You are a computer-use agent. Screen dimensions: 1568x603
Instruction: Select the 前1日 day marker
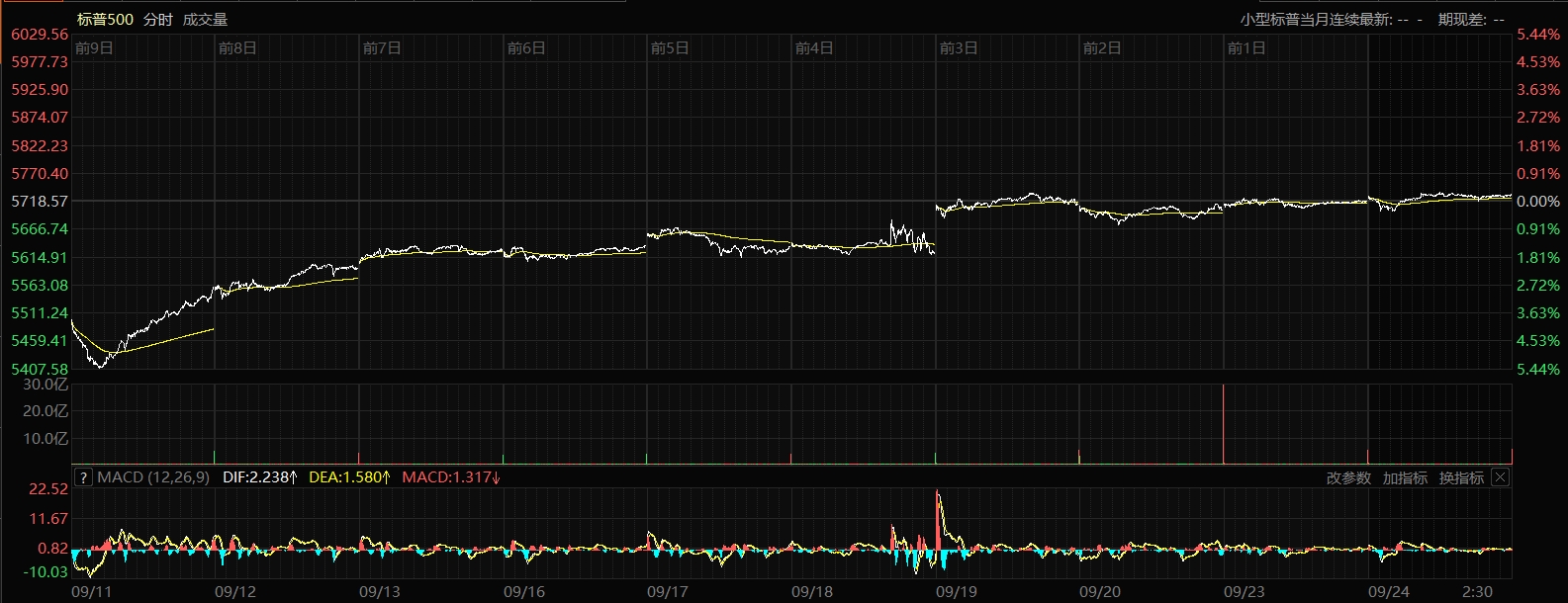pos(1246,47)
